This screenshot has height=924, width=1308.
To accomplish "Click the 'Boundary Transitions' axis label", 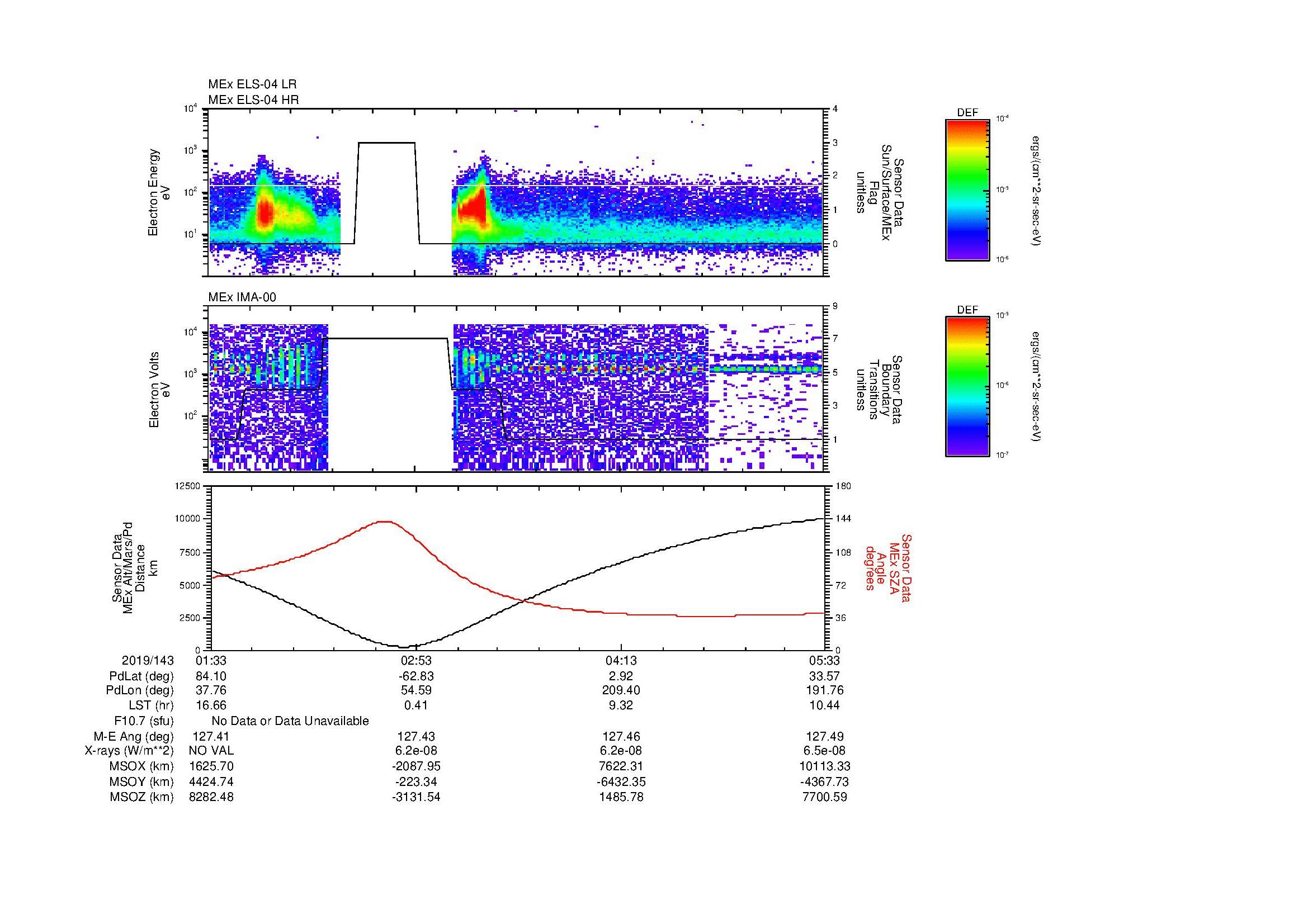I will pyautogui.click(x=879, y=390).
